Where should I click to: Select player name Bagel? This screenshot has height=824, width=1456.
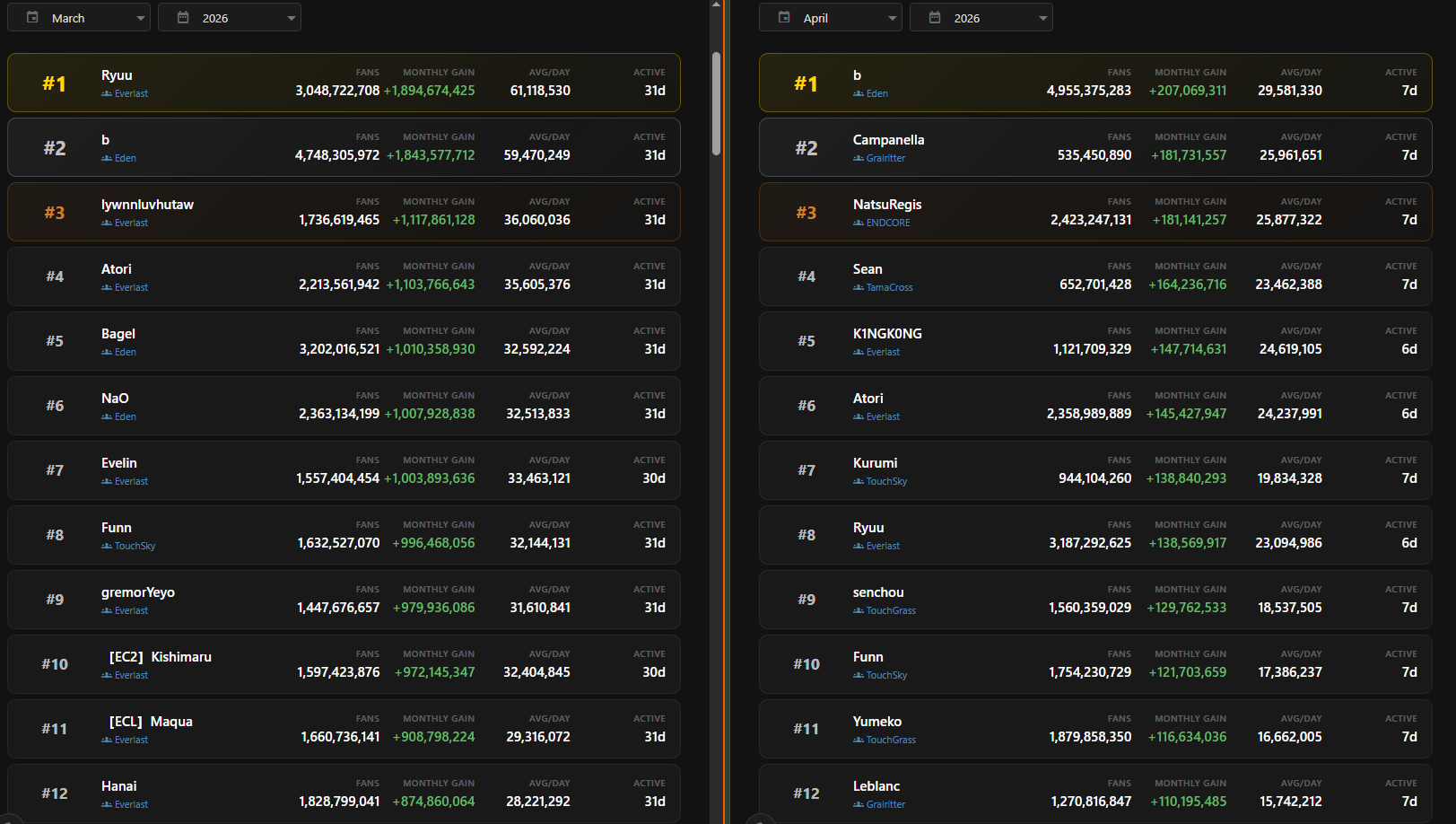tap(118, 334)
